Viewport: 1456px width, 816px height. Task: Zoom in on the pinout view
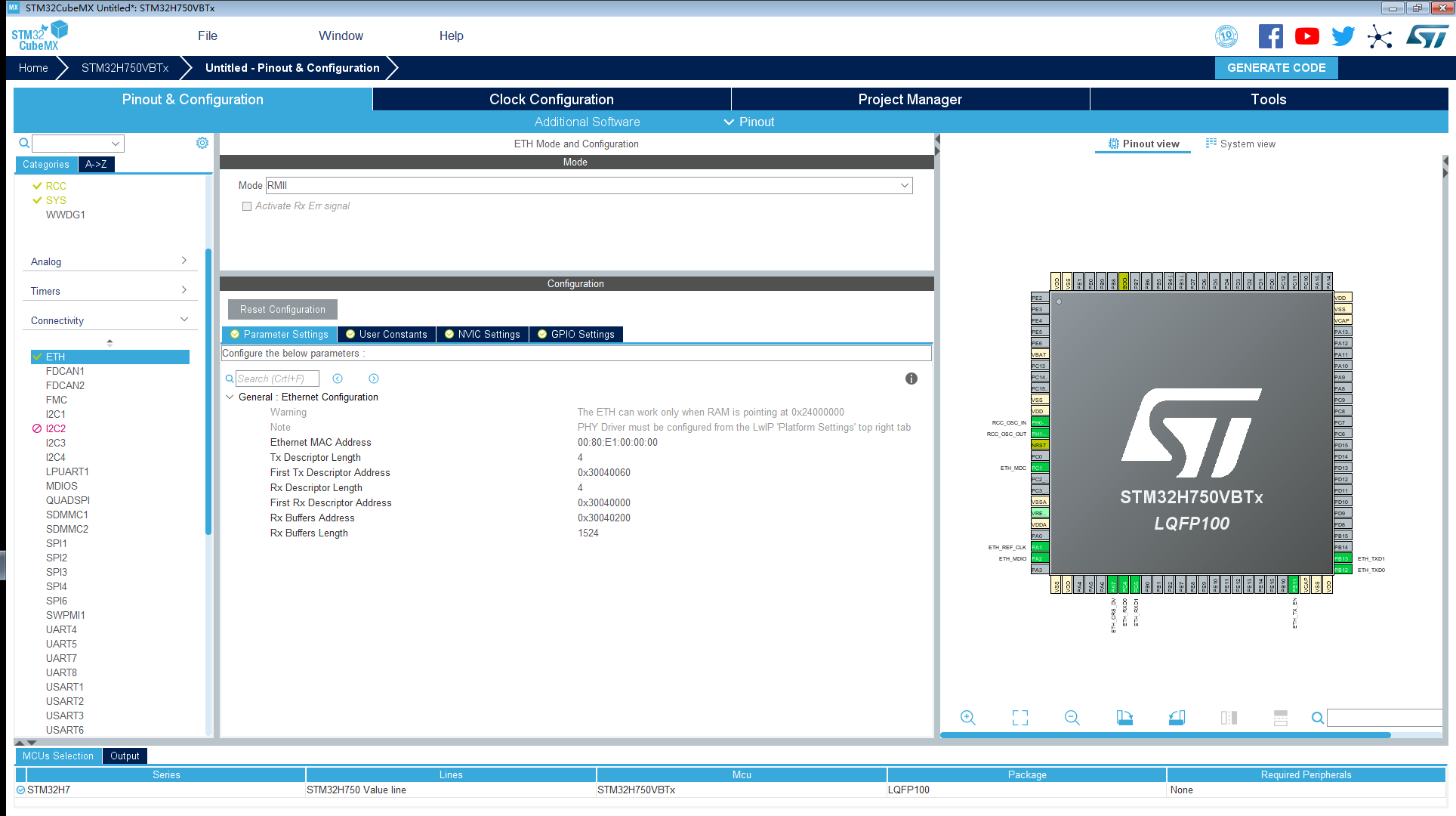[x=967, y=718]
